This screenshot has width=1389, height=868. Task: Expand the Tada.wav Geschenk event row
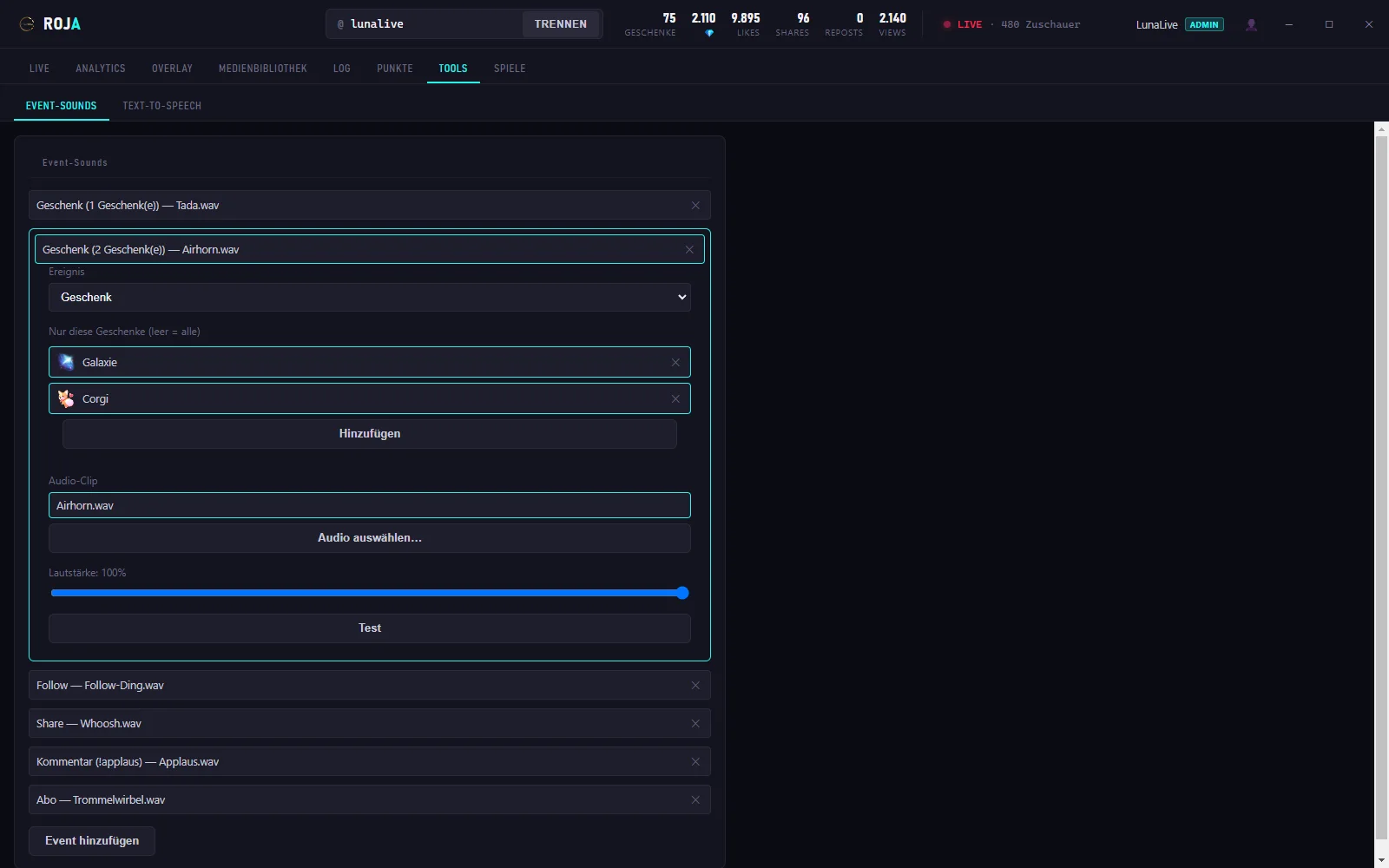[x=370, y=206]
